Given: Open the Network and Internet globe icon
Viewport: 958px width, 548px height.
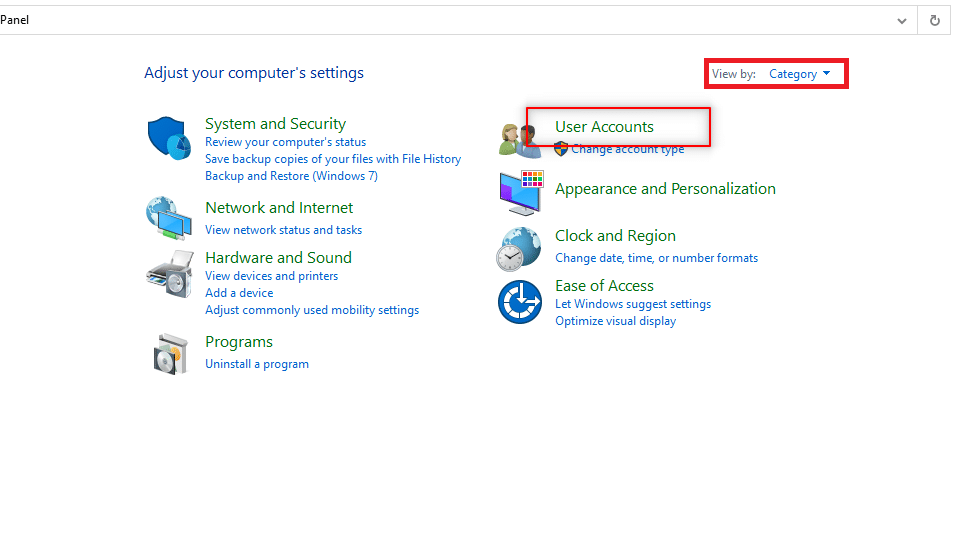Looking at the screenshot, I should pos(169,218).
